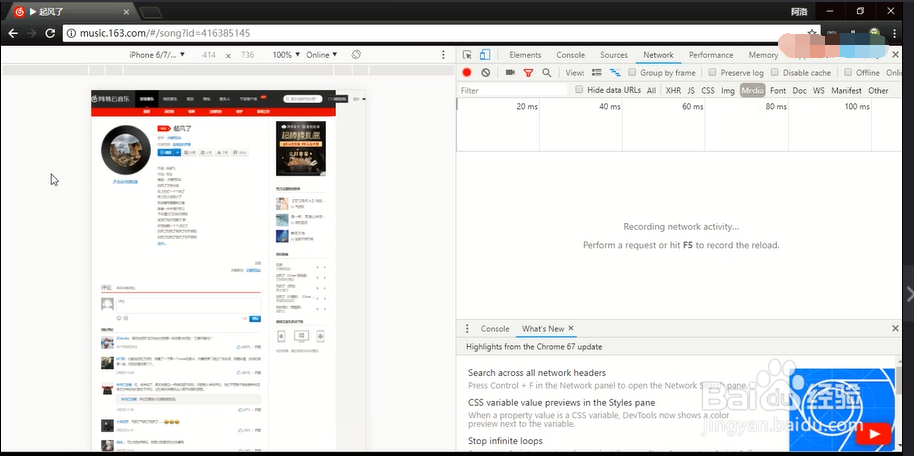Screen dimensions: 914x456
Task: Expand the 100% zoom dropdown
Action: 286,55
